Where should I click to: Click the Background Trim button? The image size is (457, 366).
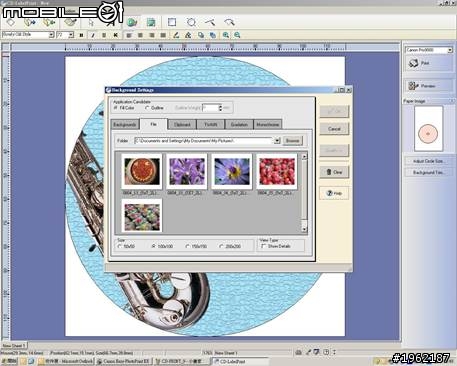[428, 172]
